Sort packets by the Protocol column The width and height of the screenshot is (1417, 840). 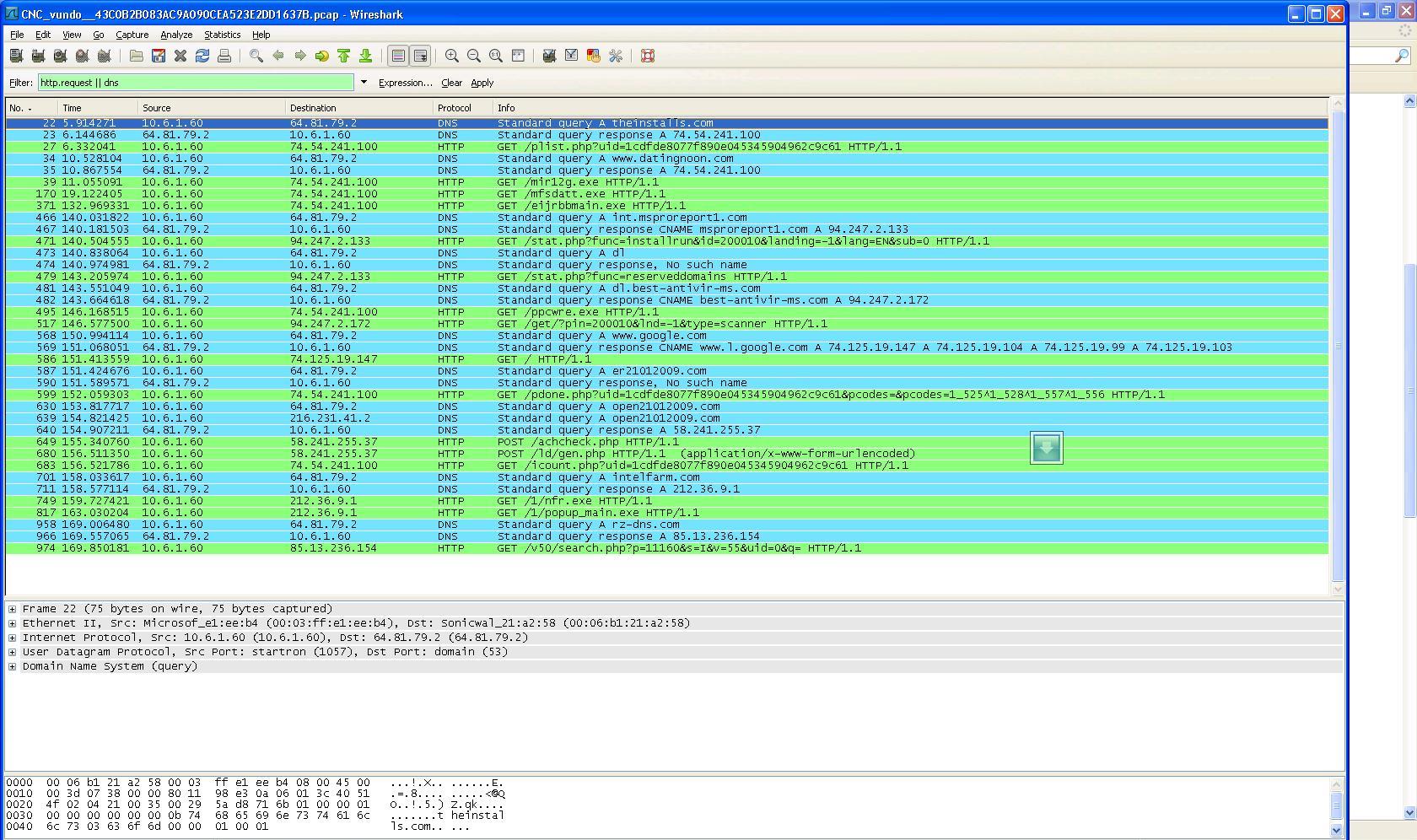(463, 108)
